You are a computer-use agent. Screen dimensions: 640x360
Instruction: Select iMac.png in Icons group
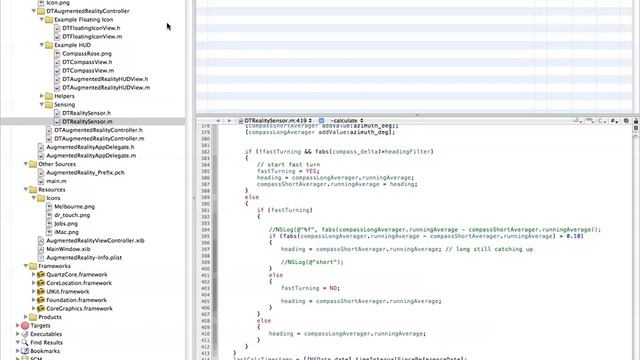[x=67, y=232]
